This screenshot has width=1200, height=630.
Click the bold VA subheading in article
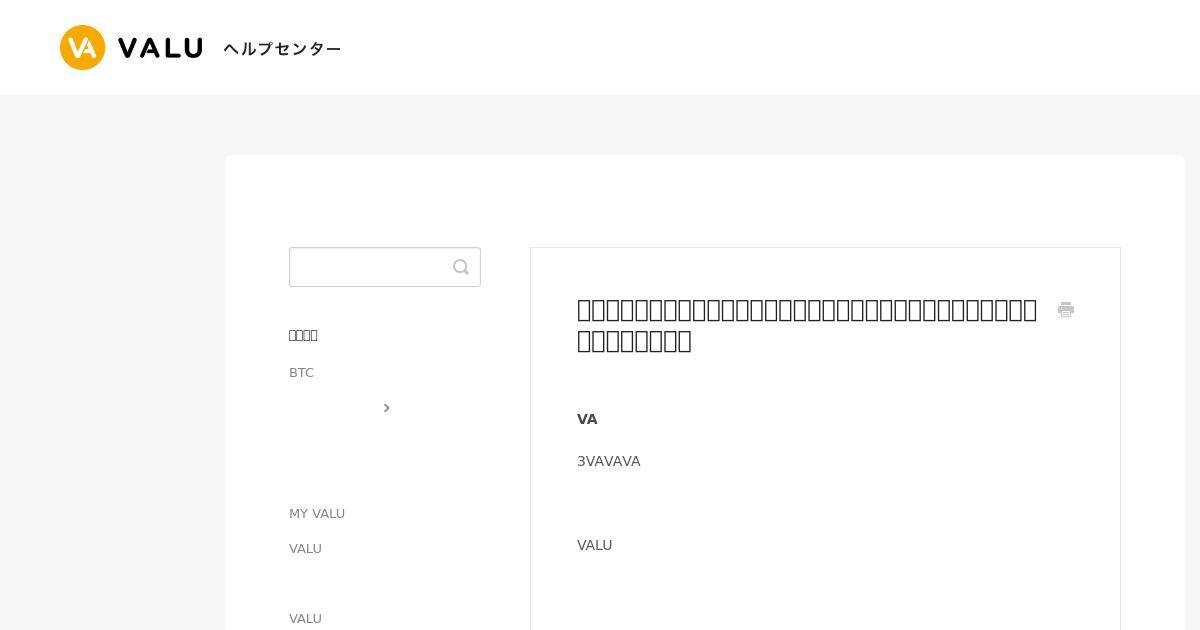point(587,419)
